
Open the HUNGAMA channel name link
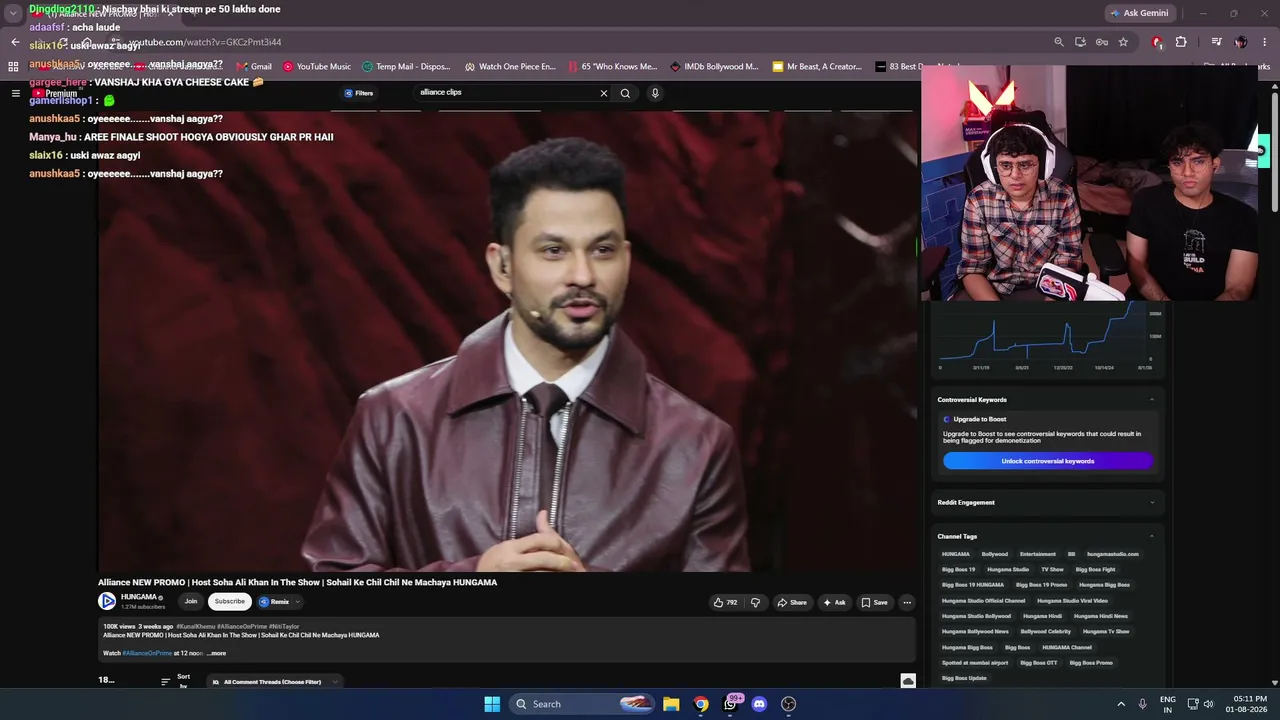point(139,597)
